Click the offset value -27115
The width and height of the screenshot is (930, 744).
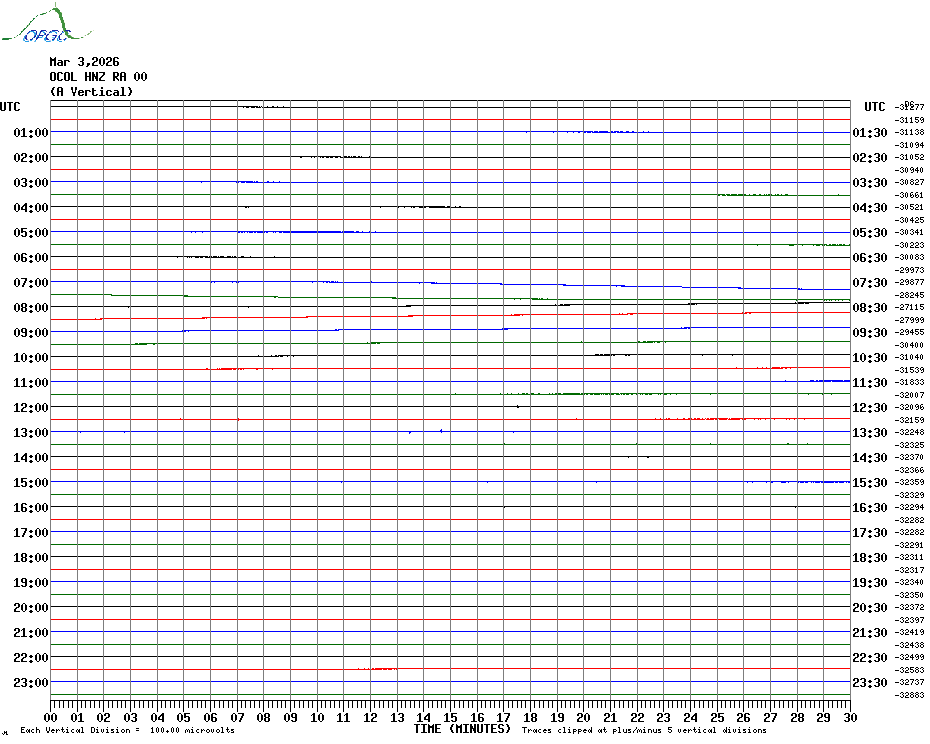pos(910,307)
